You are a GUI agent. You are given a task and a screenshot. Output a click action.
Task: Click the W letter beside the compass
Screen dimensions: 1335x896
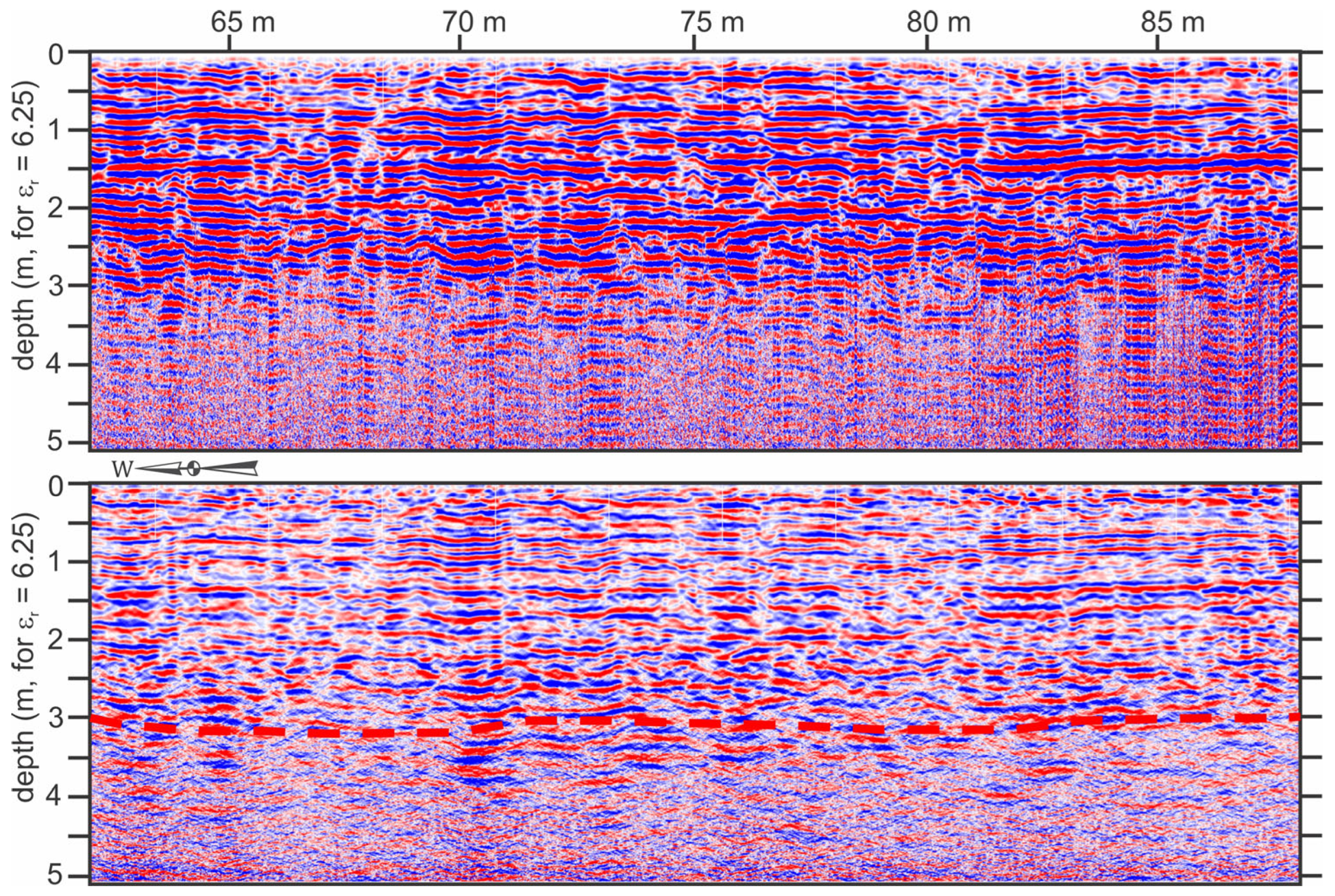(x=122, y=469)
